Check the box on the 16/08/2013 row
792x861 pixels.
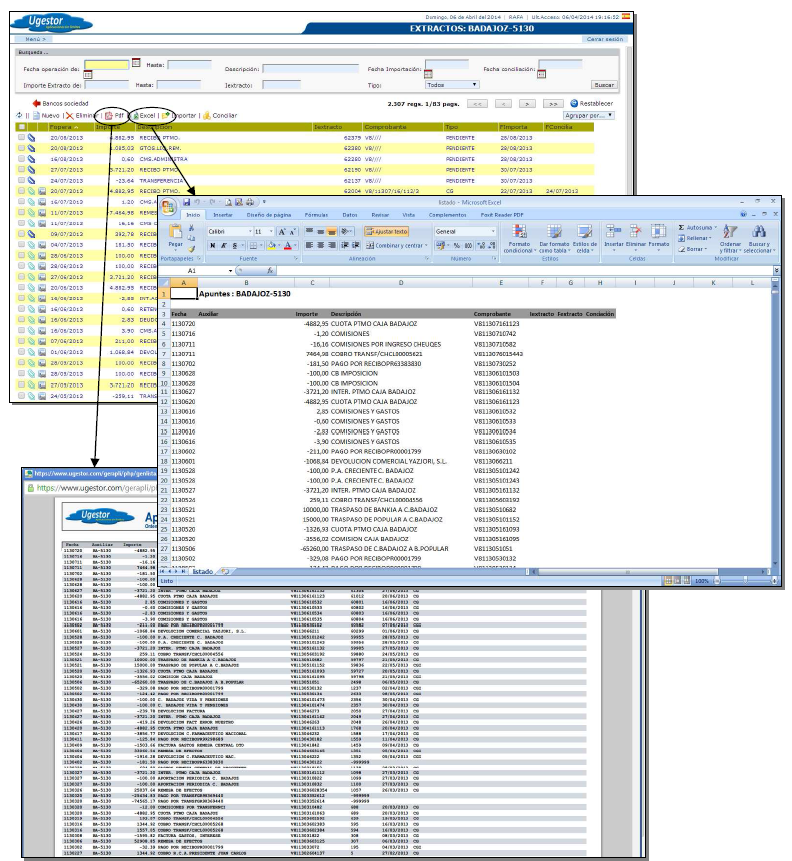21,159
